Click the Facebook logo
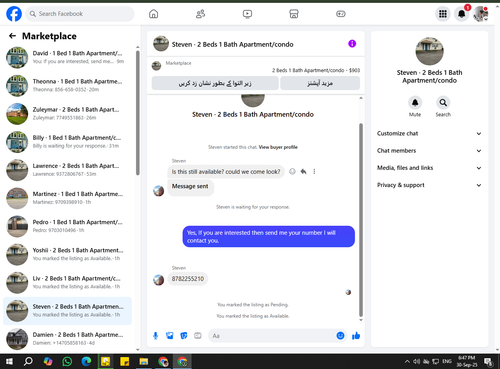This screenshot has width=500, height=369. pyautogui.click(x=14, y=14)
